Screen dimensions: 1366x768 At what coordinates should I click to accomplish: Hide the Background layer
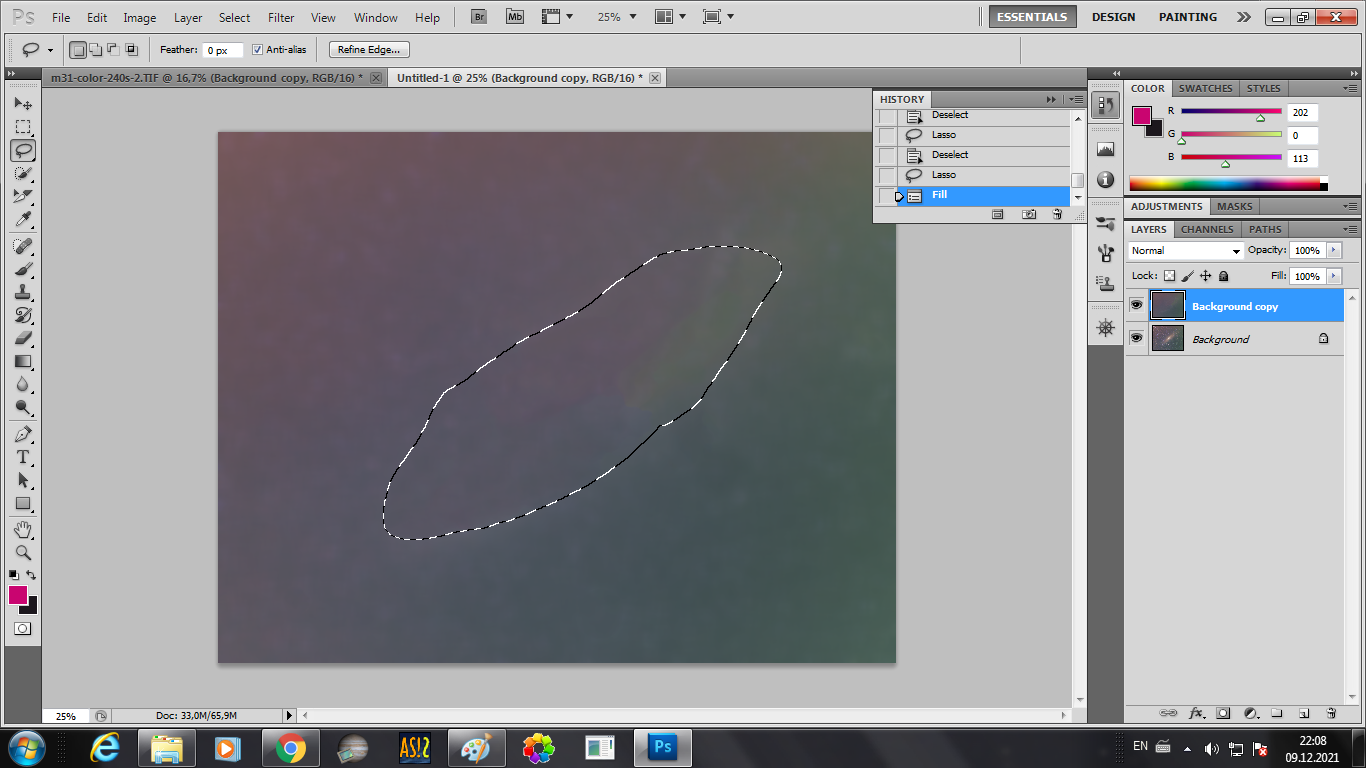[1136, 338]
